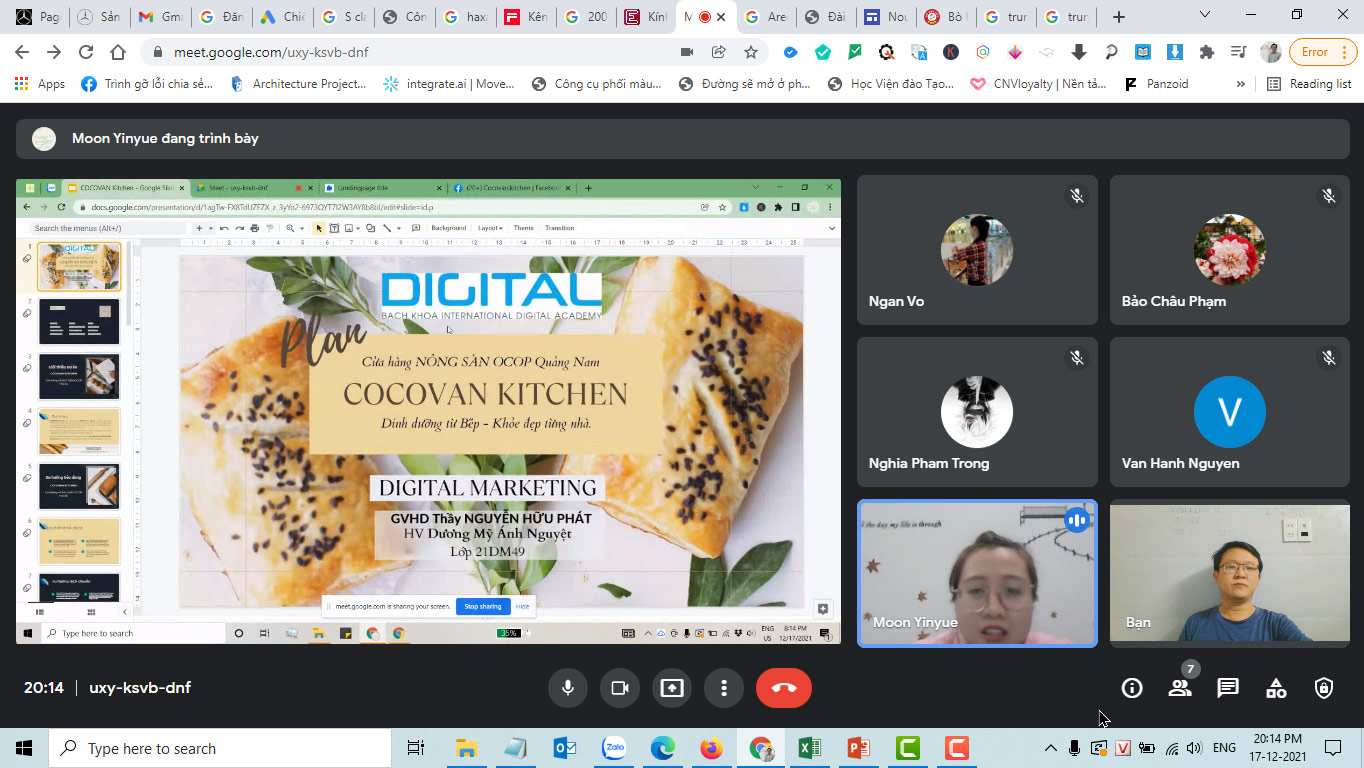This screenshot has width=1364, height=768.
Task: Switch to the Gmail browser tab
Action: pos(160,17)
